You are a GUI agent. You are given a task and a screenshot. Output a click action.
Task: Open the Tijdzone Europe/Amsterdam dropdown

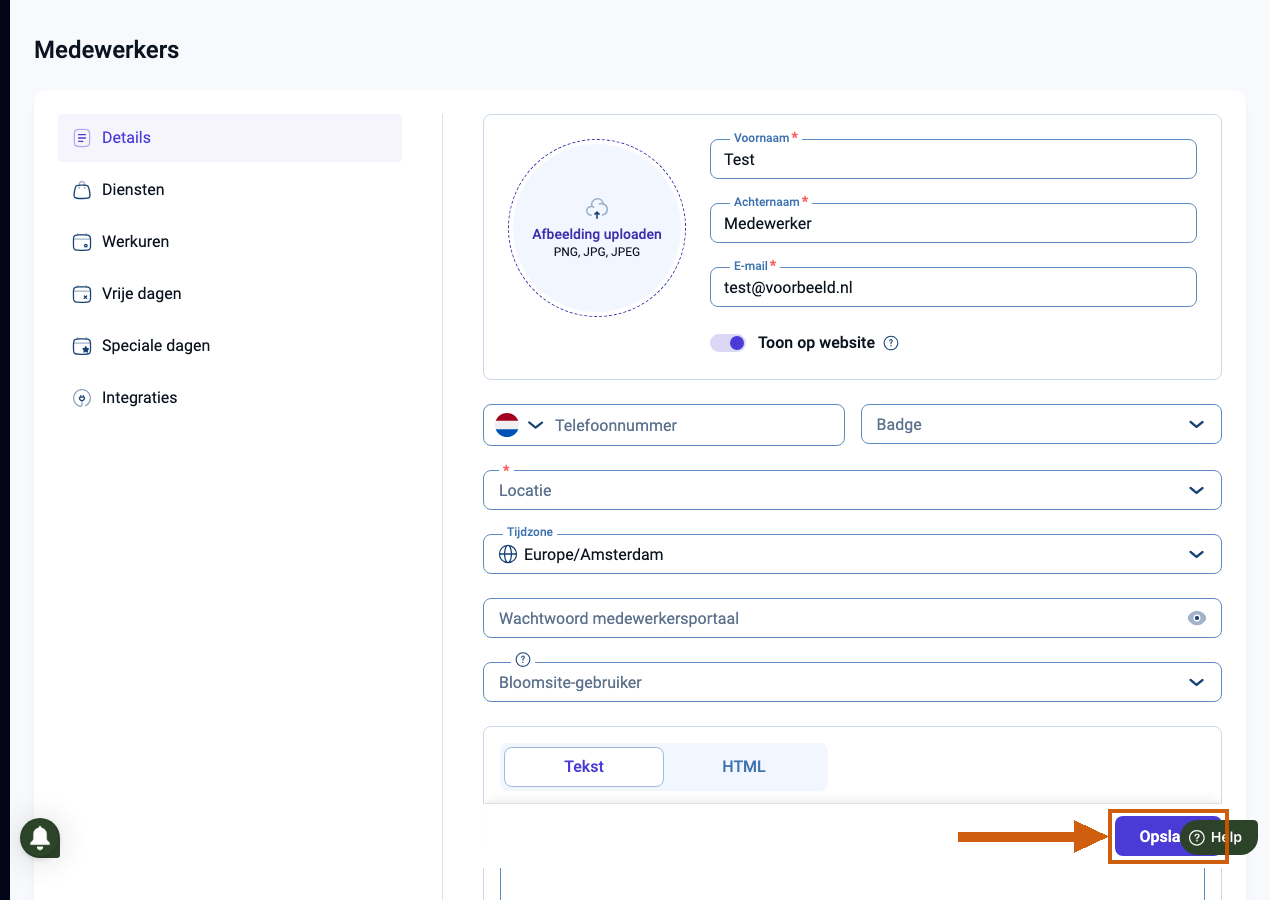[852, 554]
